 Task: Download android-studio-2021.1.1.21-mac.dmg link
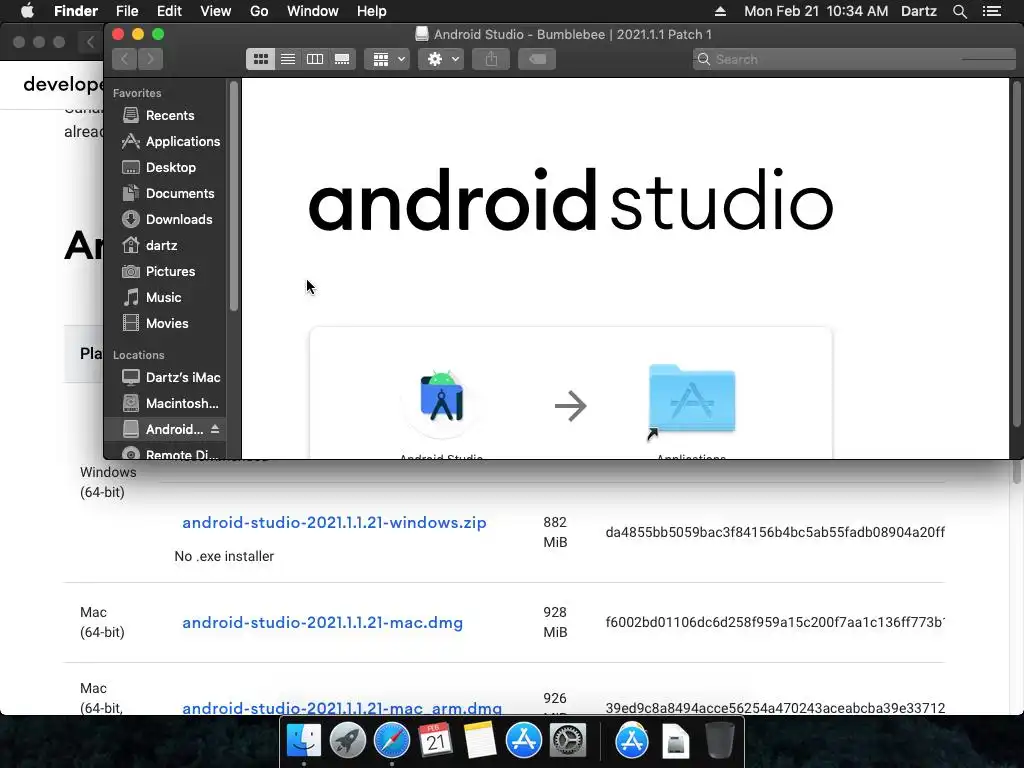323,622
